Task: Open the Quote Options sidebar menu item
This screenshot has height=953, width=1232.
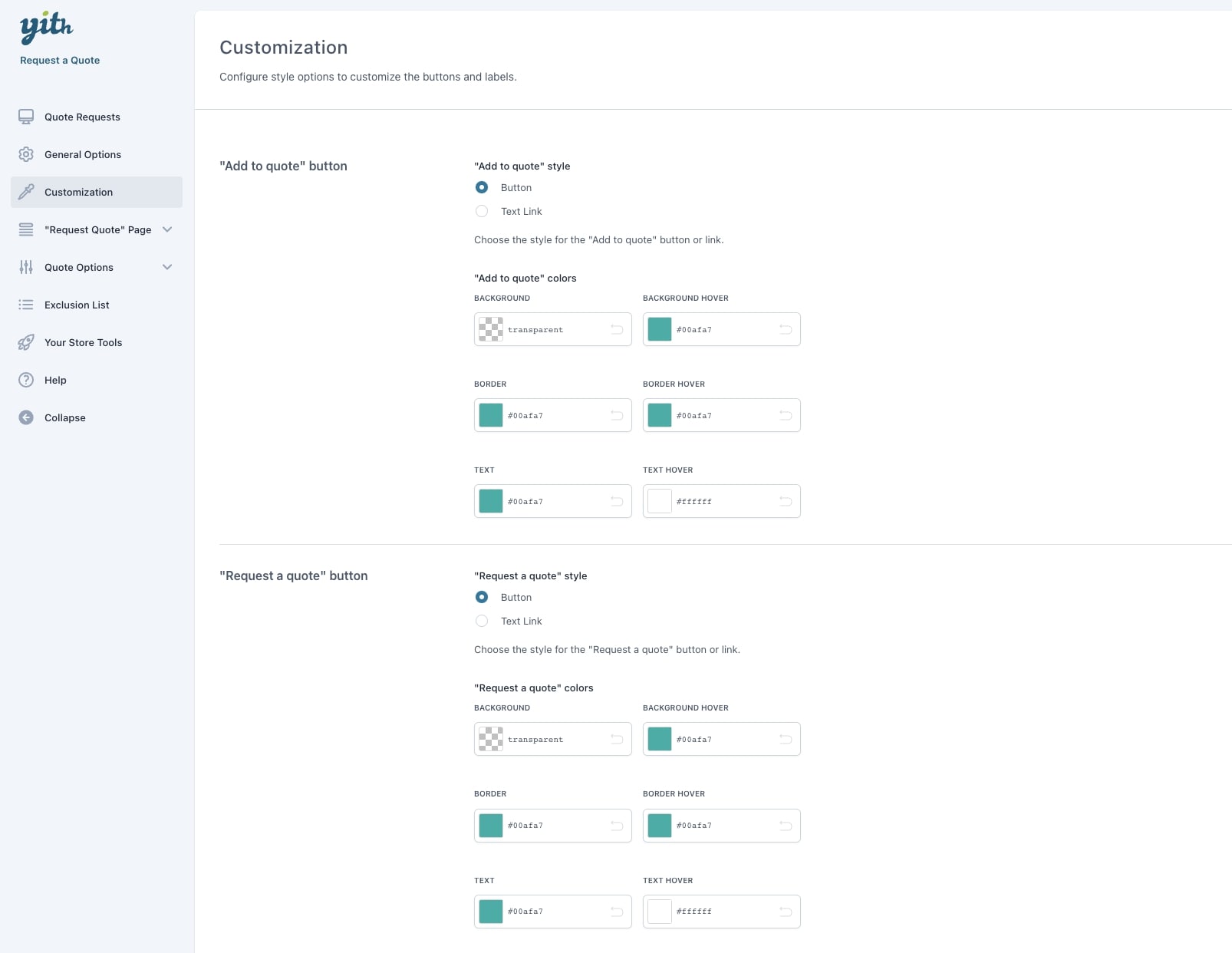Action: 79,267
